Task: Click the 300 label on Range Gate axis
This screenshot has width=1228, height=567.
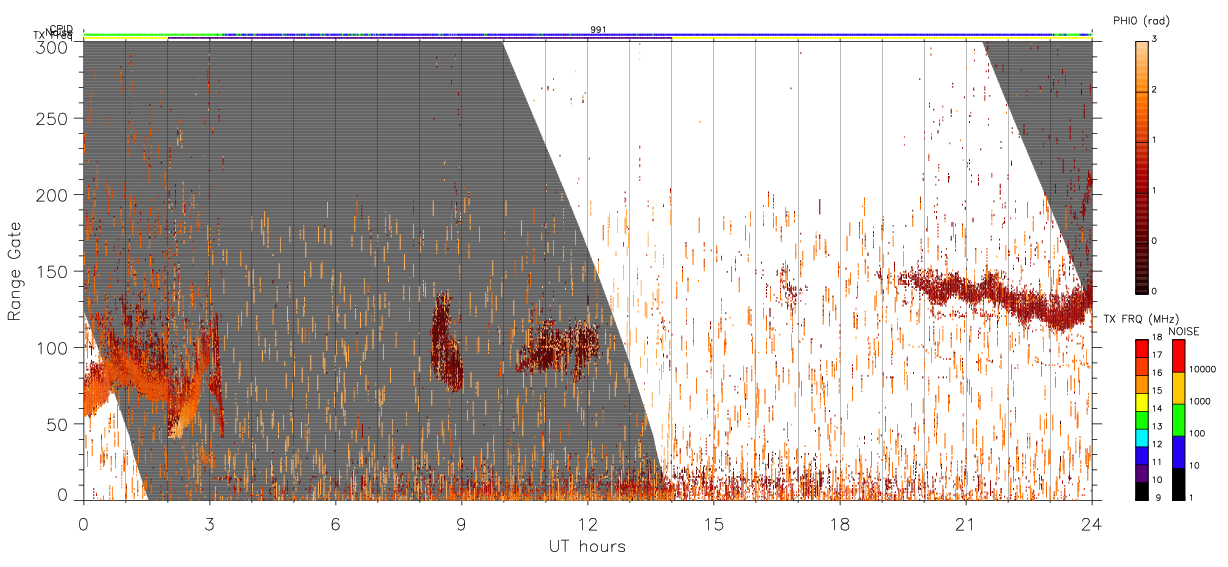Action: point(53,46)
